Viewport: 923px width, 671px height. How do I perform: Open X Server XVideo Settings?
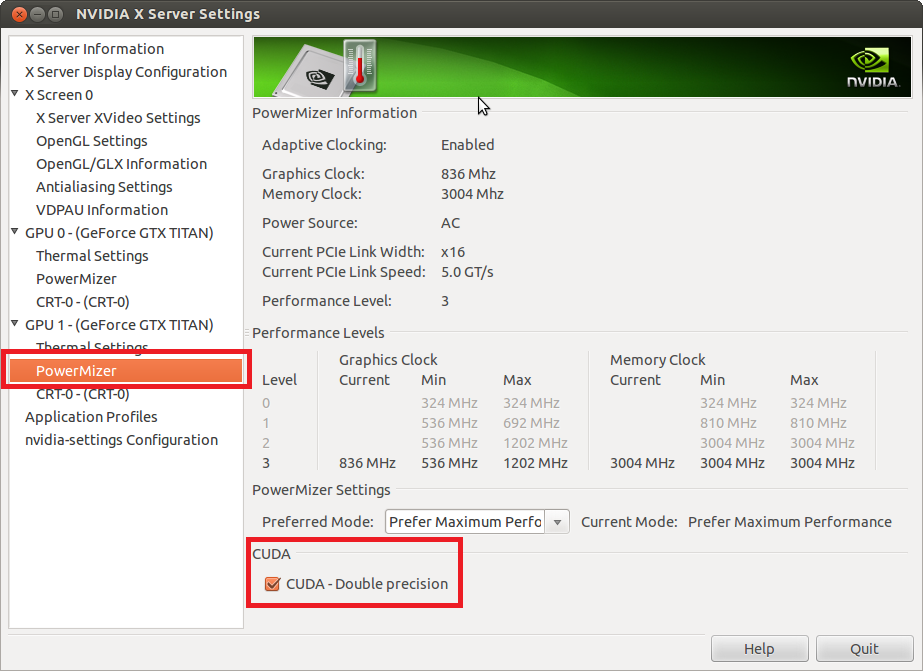pos(118,118)
